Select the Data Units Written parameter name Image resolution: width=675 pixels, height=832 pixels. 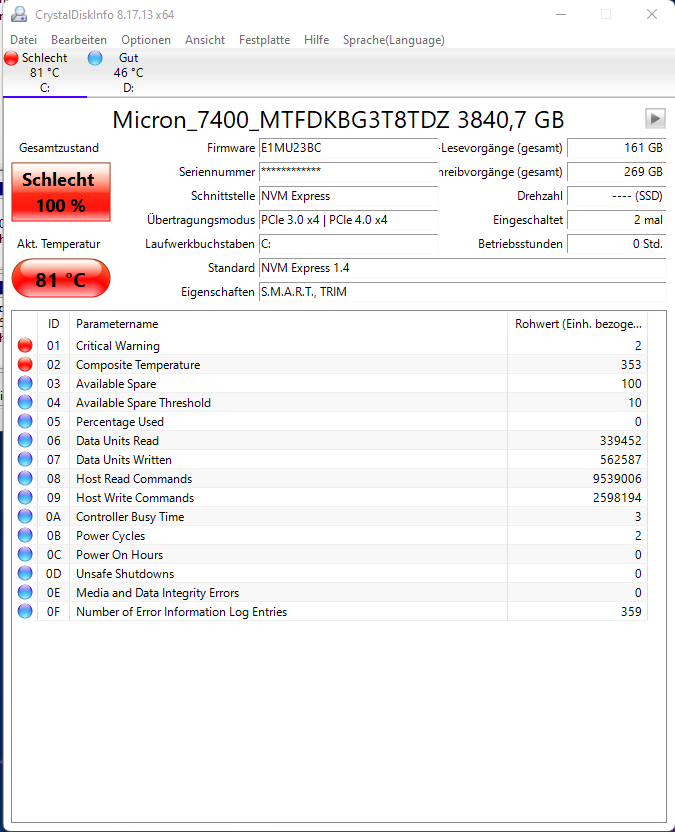coord(124,460)
